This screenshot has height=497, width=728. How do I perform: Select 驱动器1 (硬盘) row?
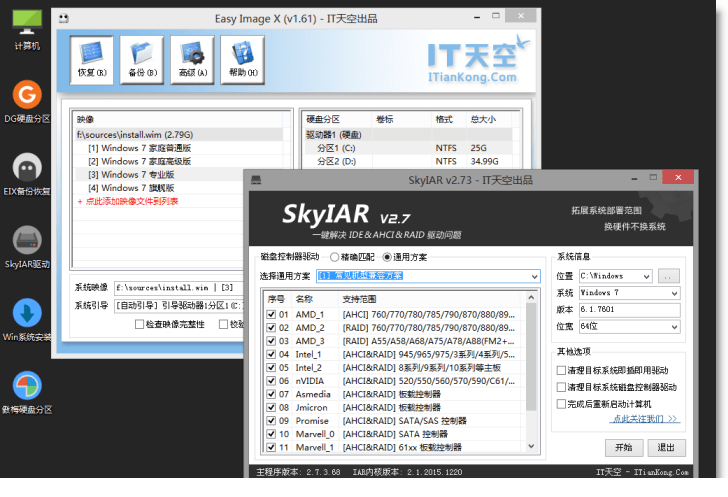[409, 135]
